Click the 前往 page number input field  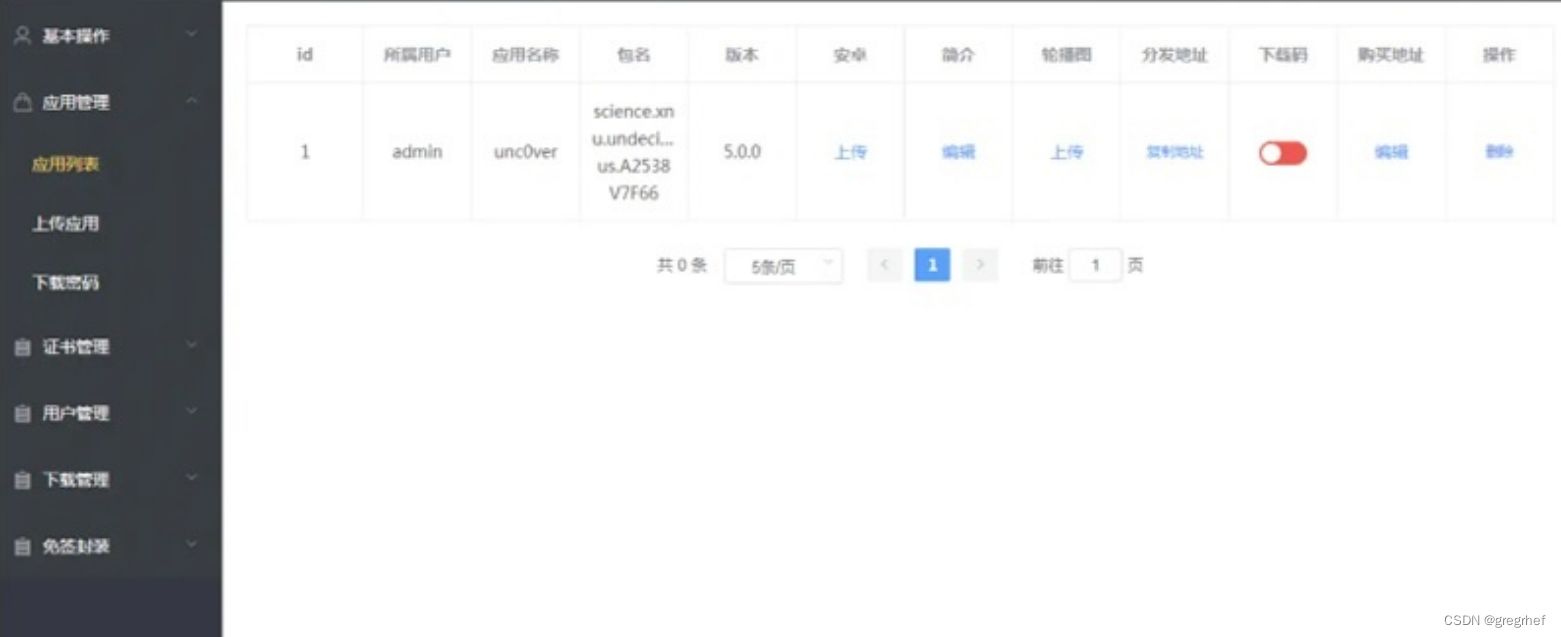pyautogui.click(x=1096, y=264)
